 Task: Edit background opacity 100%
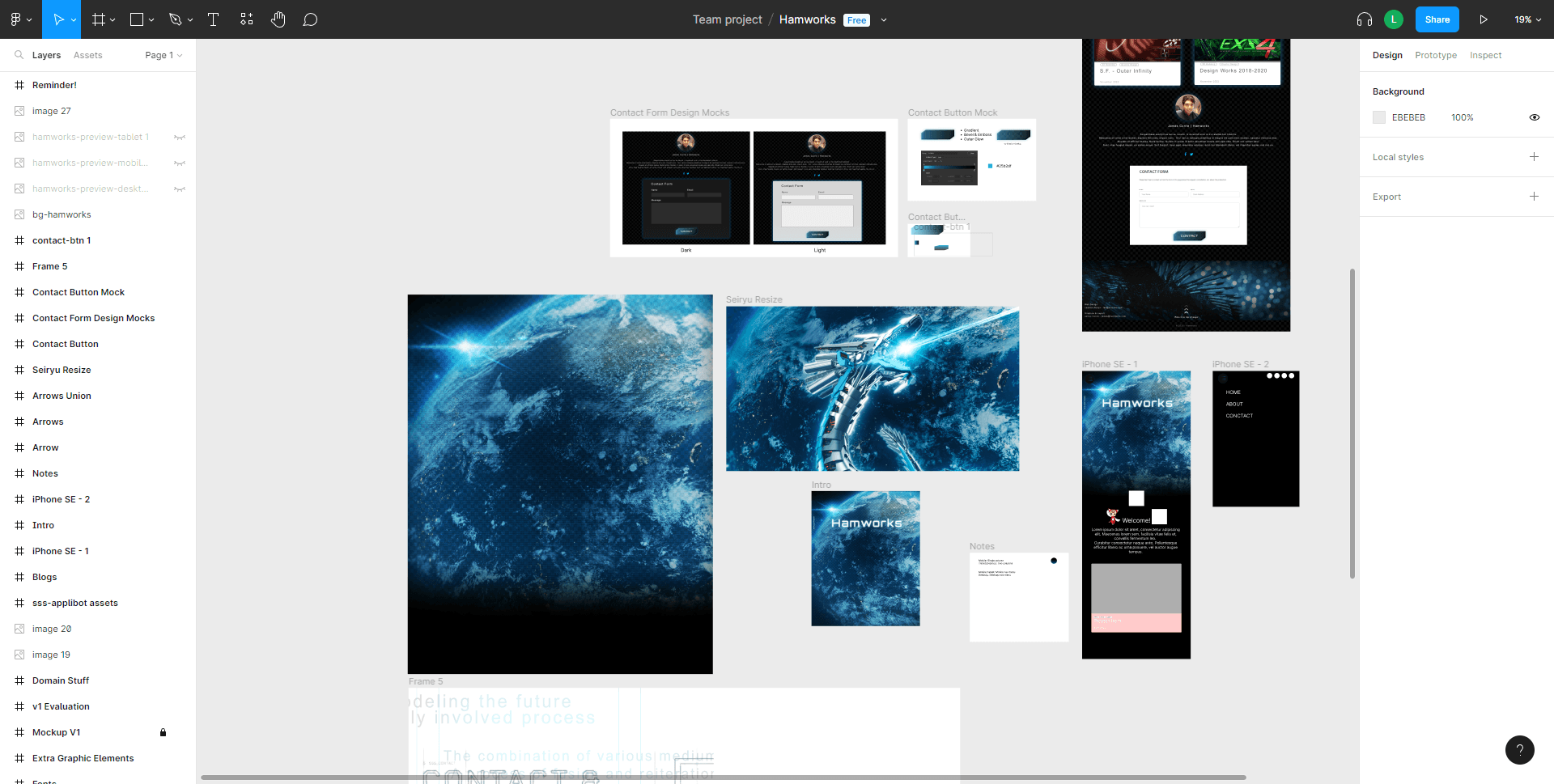click(x=1462, y=117)
